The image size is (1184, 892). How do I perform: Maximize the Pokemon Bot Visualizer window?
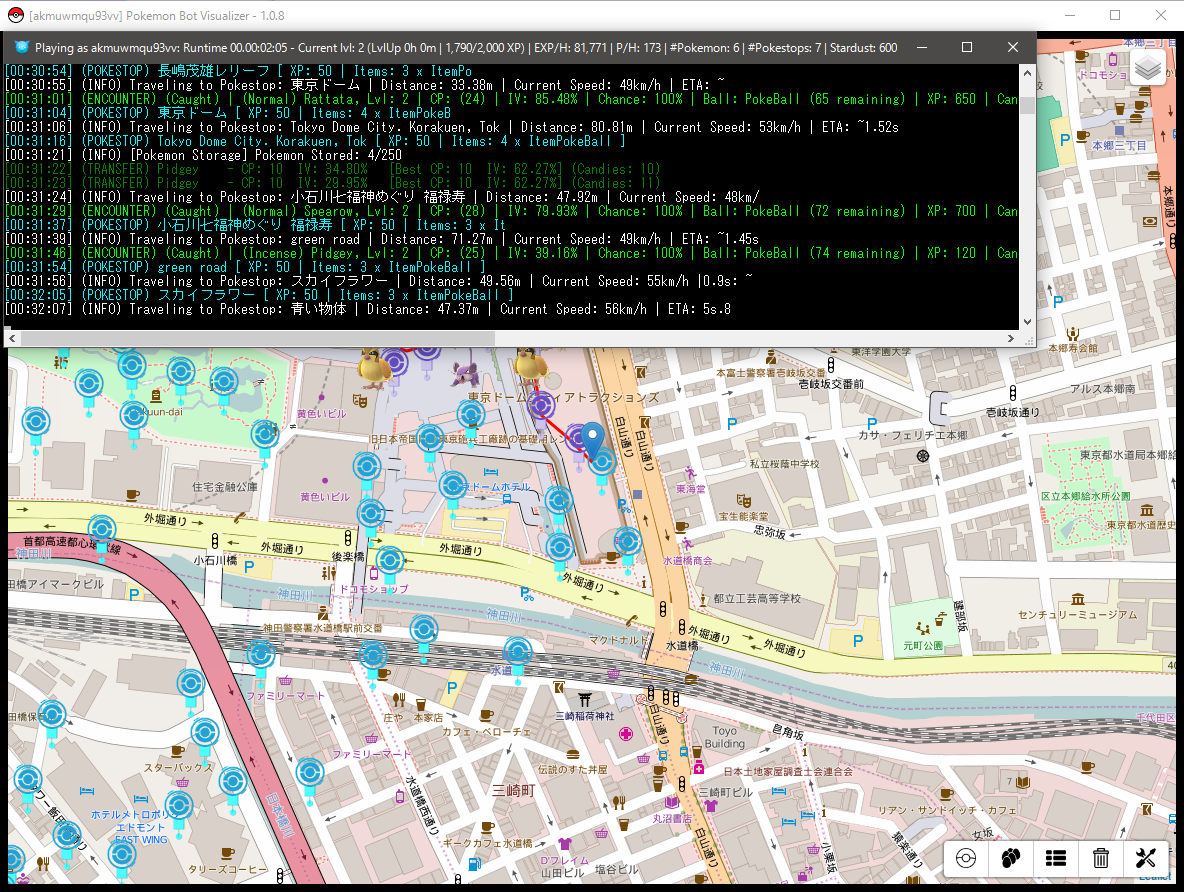tap(1115, 15)
